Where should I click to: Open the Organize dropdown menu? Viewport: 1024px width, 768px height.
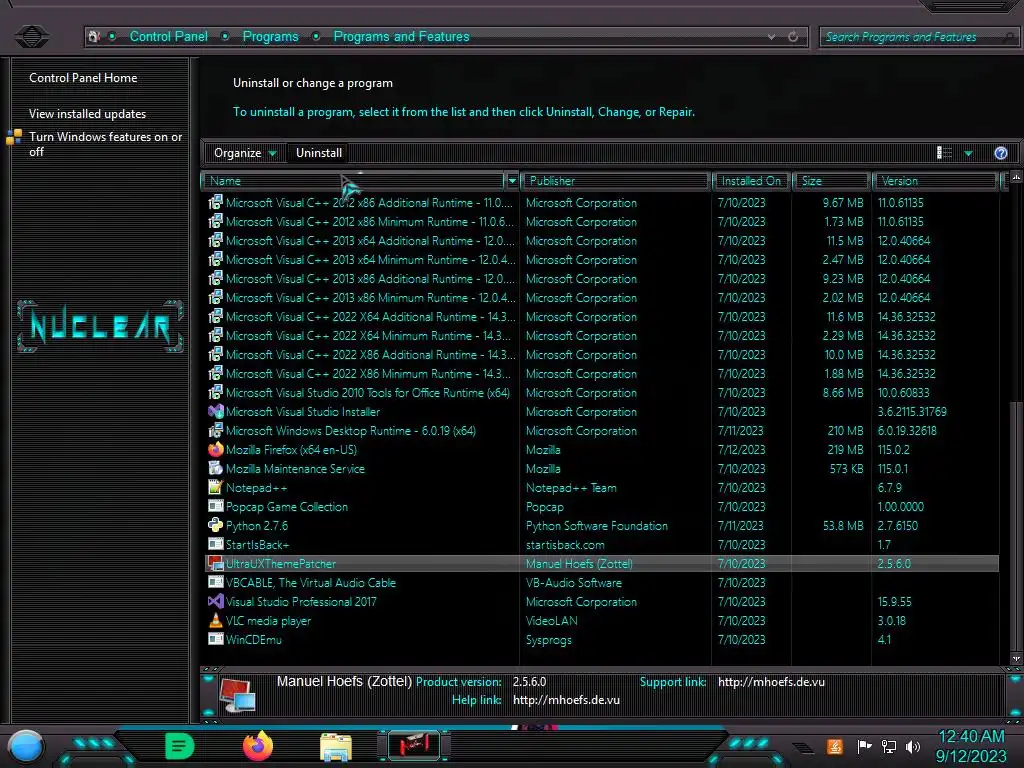click(245, 153)
